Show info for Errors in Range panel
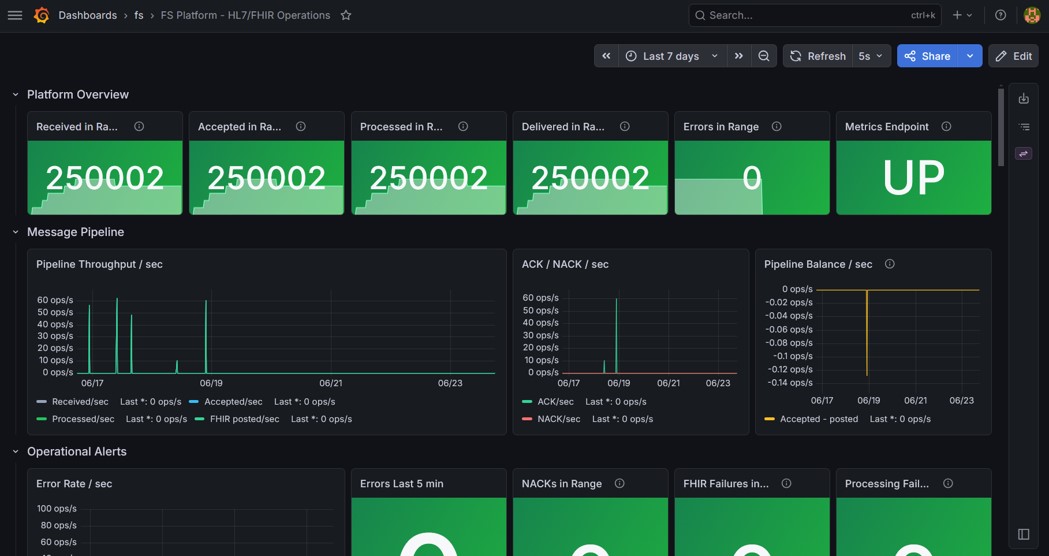This screenshot has width=1049, height=556. click(777, 126)
